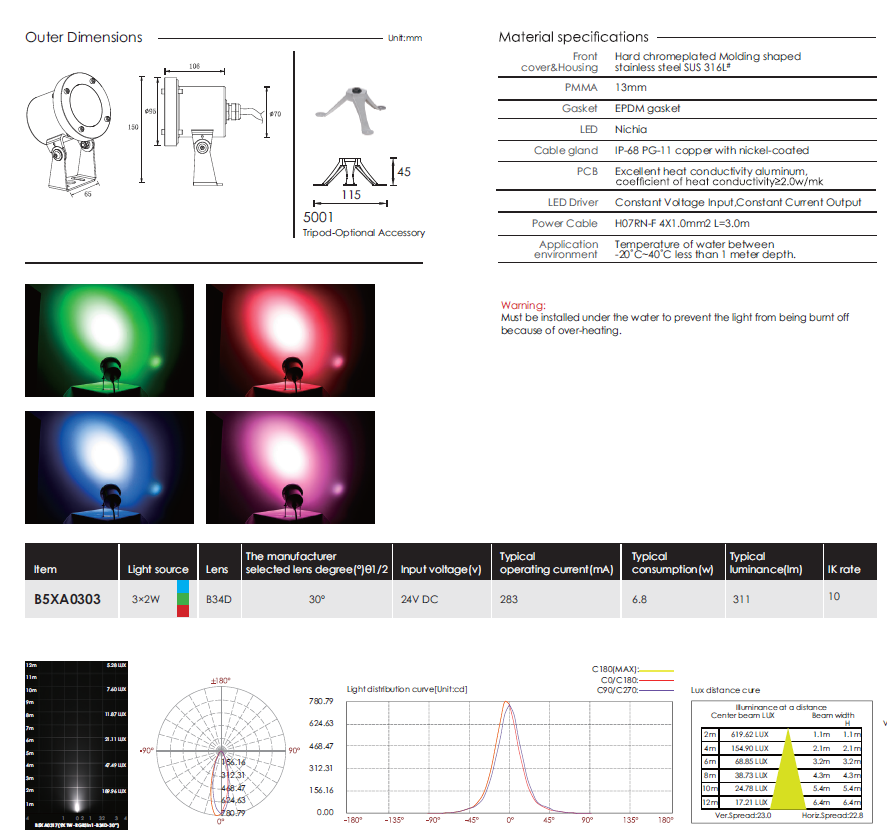Click the Material specifications heading
Screen dimensions: 887x833
tap(573, 37)
